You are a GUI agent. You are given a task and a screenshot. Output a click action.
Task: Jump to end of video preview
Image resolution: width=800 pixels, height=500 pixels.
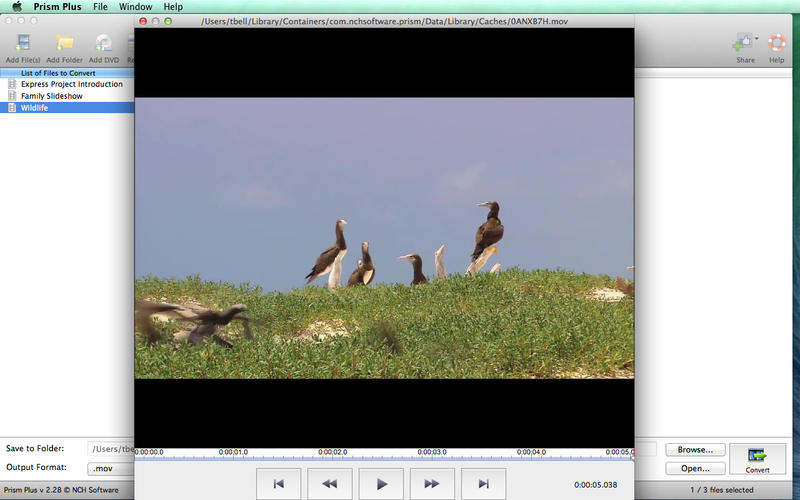tap(484, 483)
